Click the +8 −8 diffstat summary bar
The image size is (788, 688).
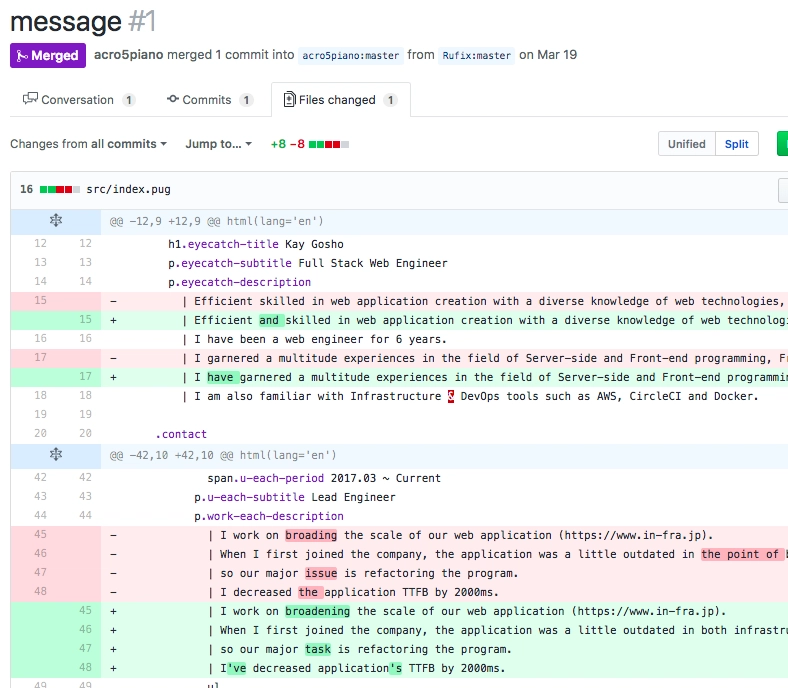[309, 145]
